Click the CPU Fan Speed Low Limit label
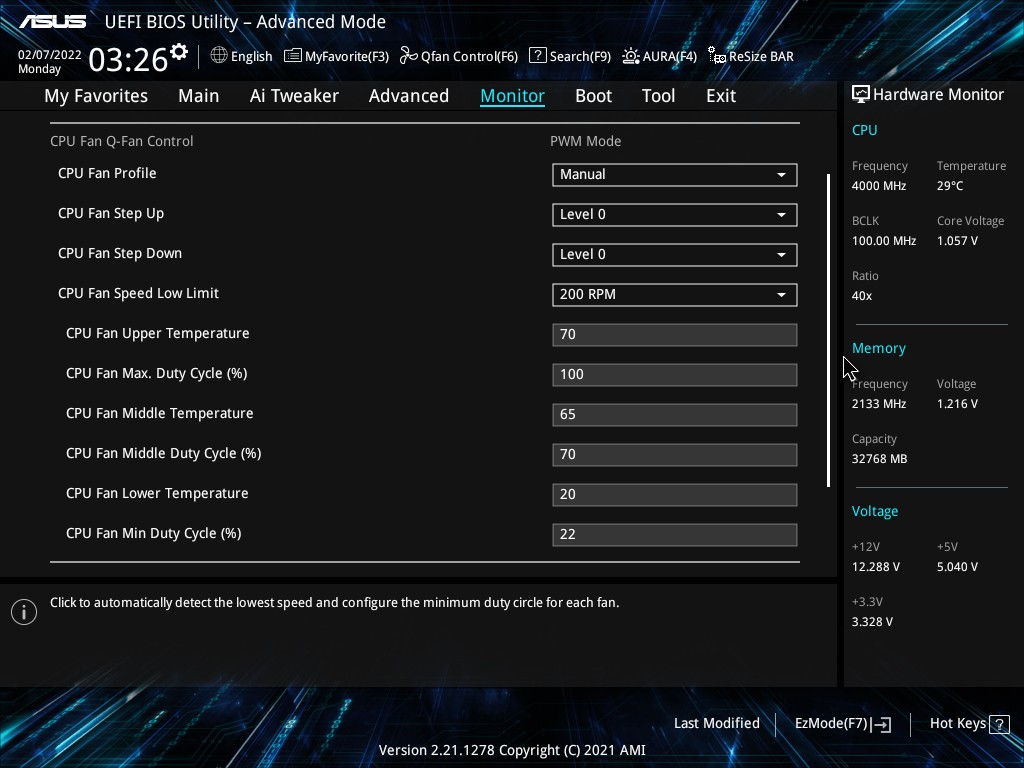The image size is (1024, 768). click(x=138, y=293)
